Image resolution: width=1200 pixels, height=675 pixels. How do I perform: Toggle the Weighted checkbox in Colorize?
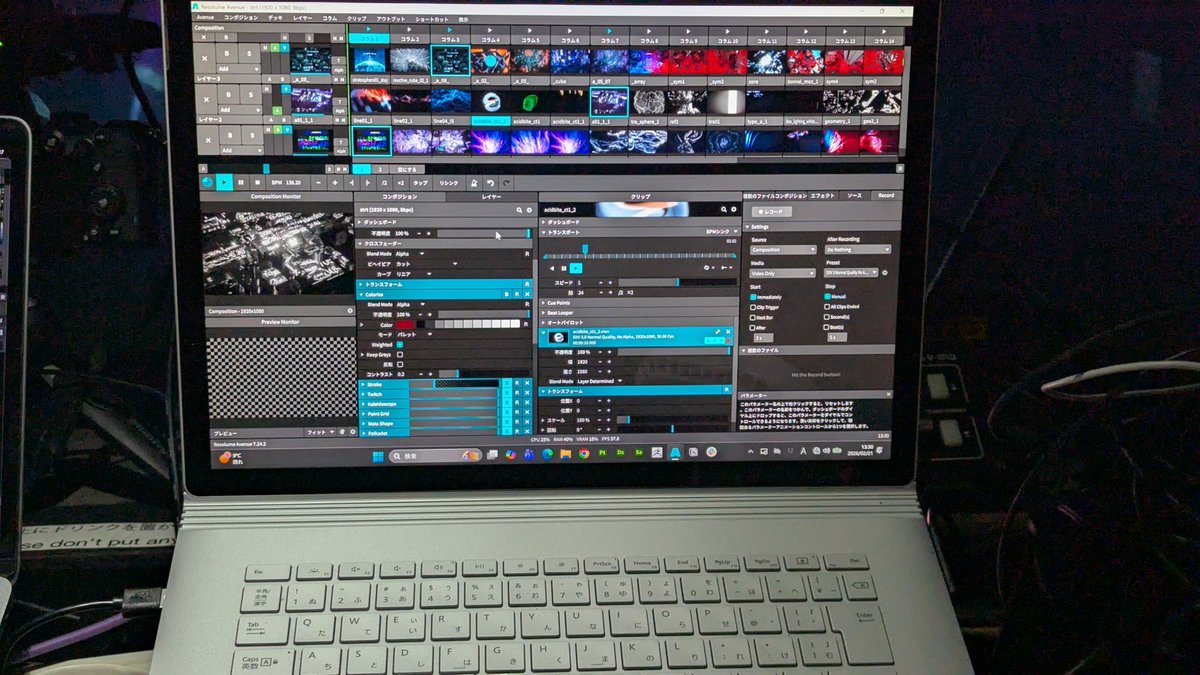pyautogui.click(x=400, y=344)
